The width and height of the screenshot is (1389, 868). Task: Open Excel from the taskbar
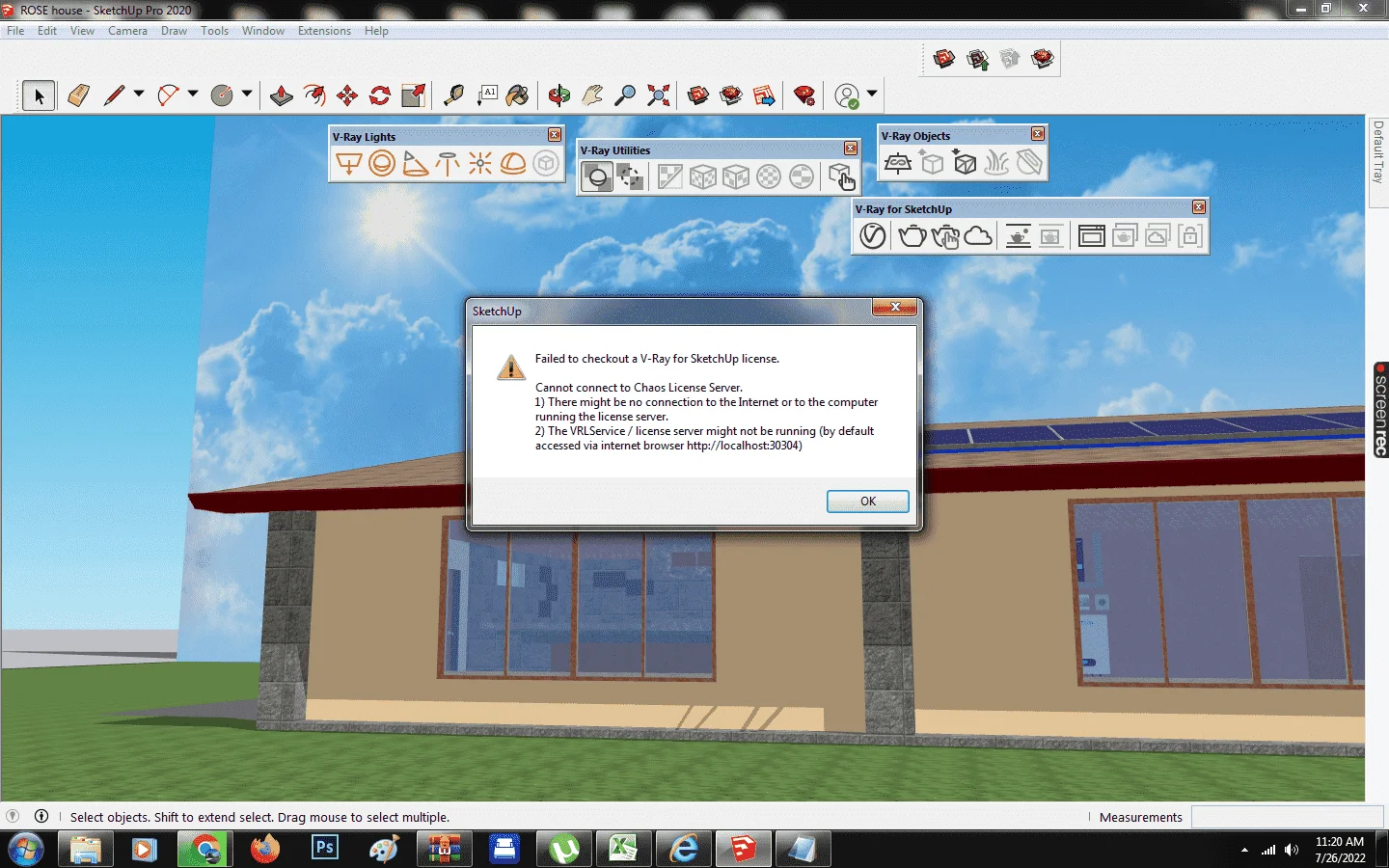(x=623, y=849)
